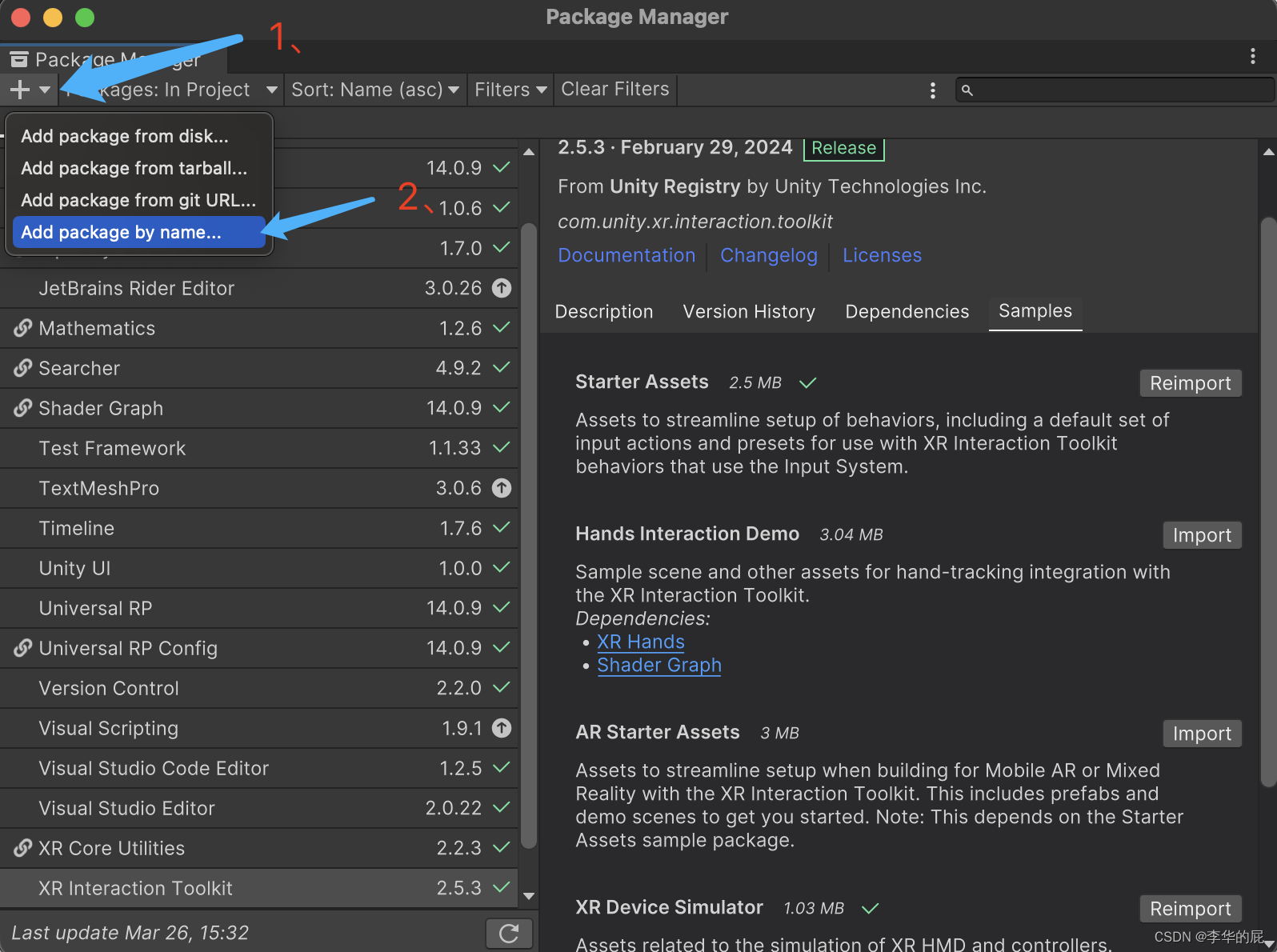The height and width of the screenshot is (952, 1277).
Task: Click the details panel scrollbar thumb
Action: pos(1268,502)
